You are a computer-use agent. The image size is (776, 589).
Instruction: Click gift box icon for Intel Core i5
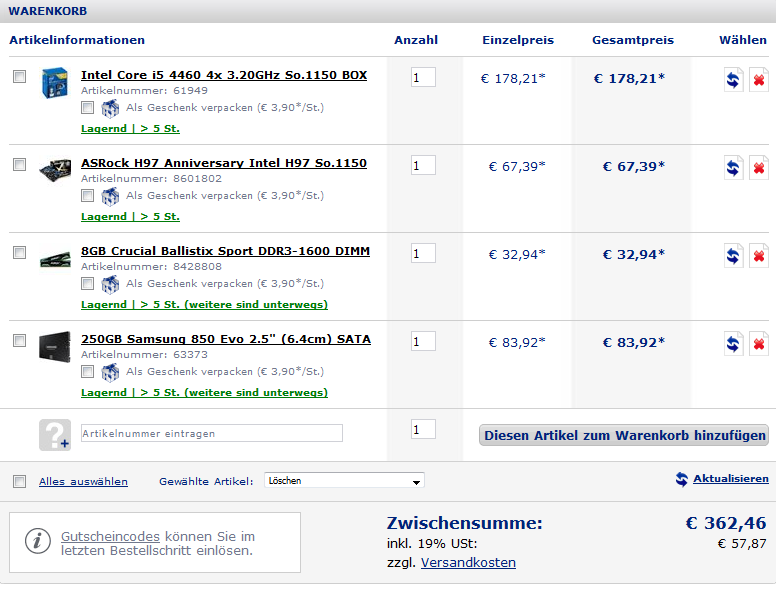pos(110,108)
